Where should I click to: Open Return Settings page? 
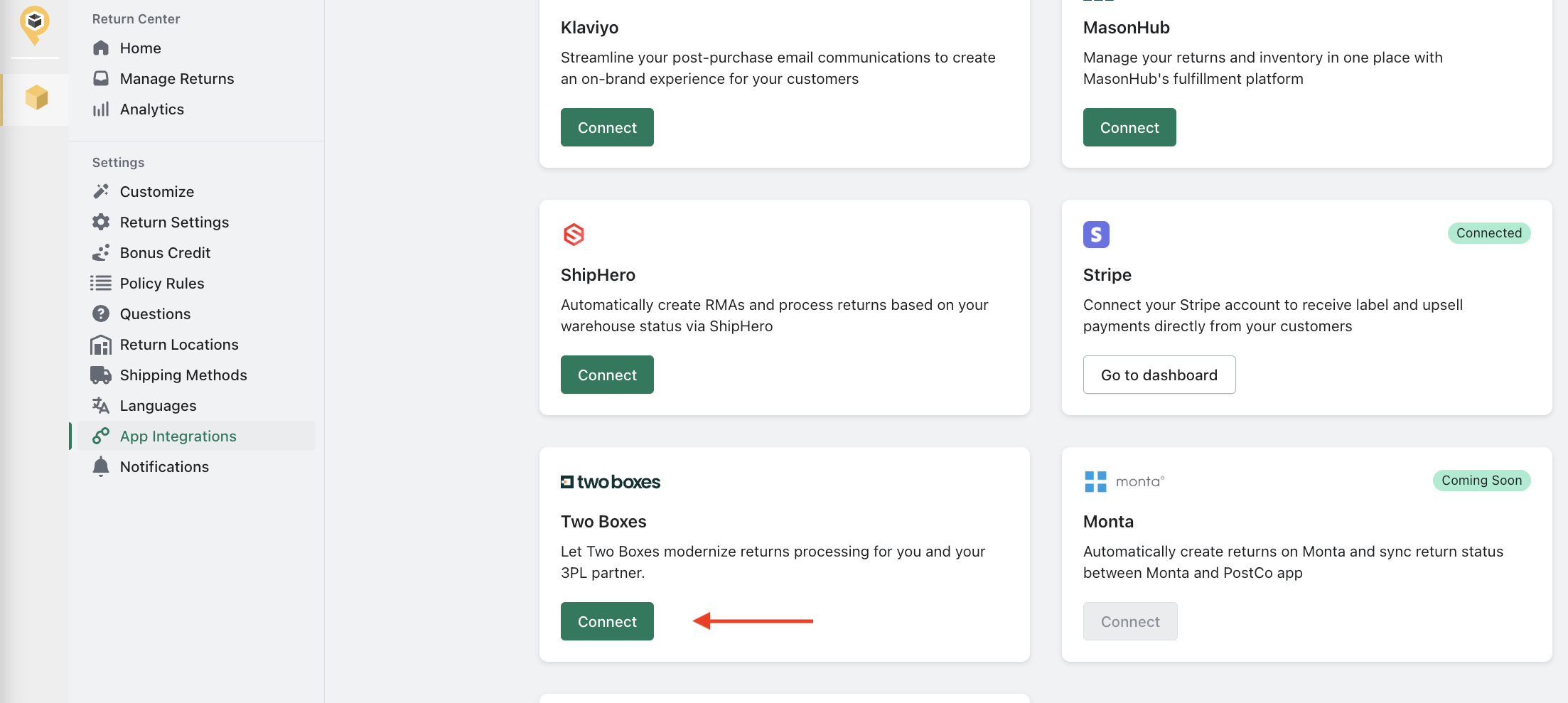[x=175, y=222]
